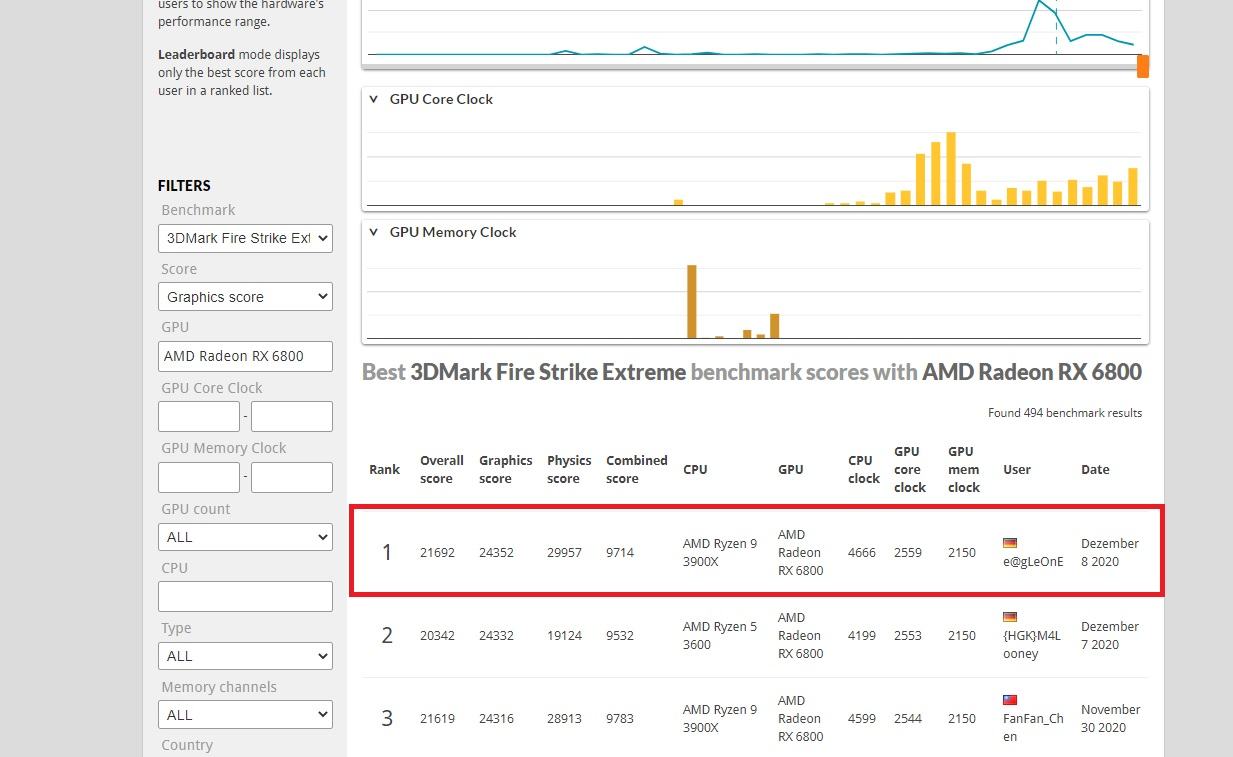
Task: Collapse the GPU Memory Clock chart panel
Action: 374,232
